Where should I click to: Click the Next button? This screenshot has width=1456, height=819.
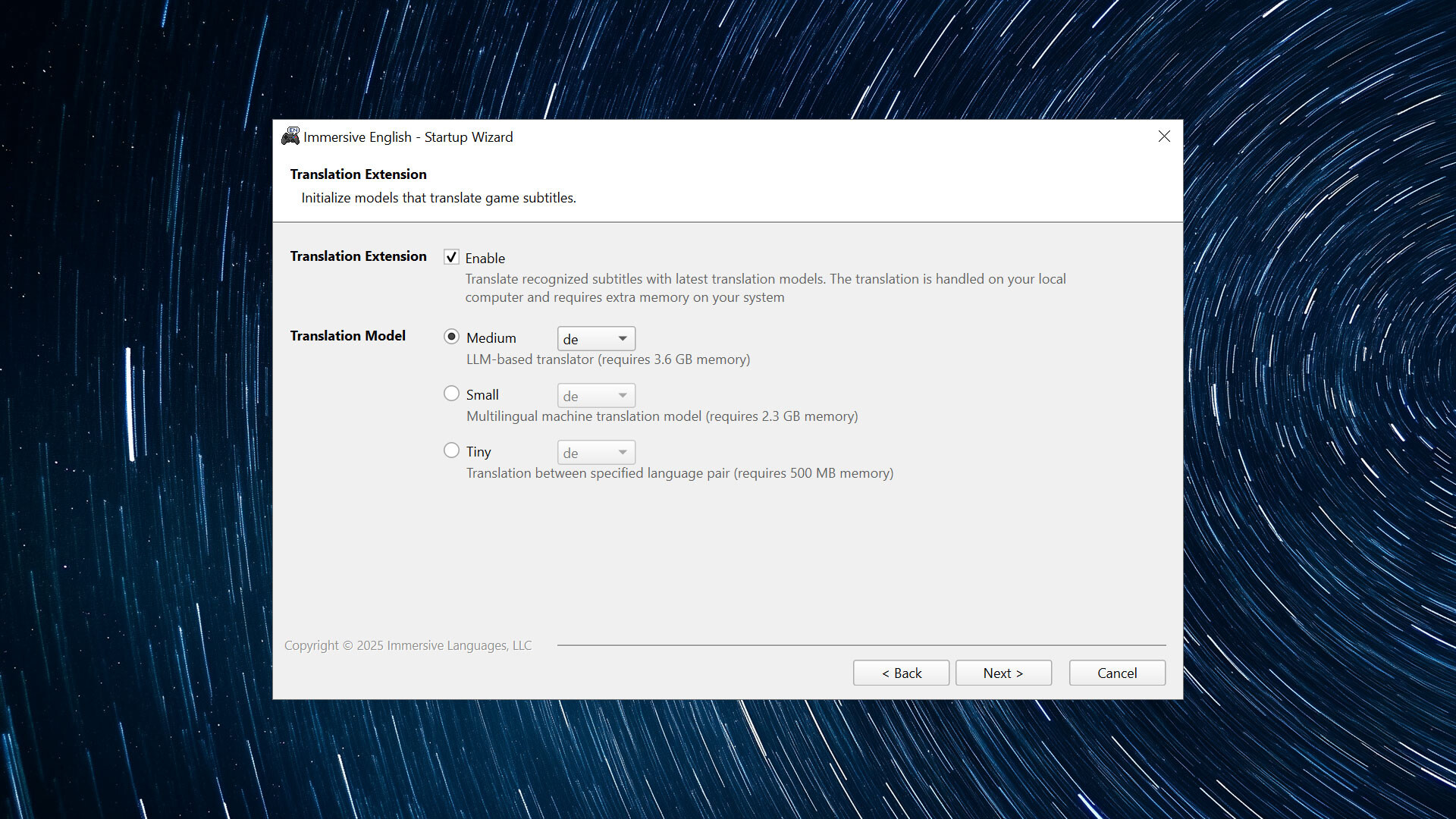pos(1003,673)
